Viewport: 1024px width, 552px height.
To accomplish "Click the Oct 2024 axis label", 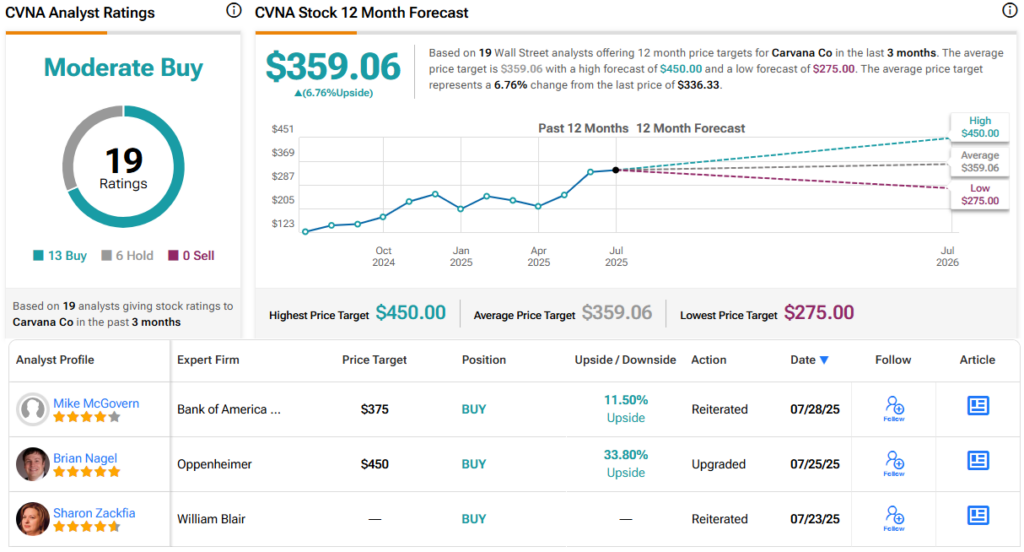I will coord(383,256).
